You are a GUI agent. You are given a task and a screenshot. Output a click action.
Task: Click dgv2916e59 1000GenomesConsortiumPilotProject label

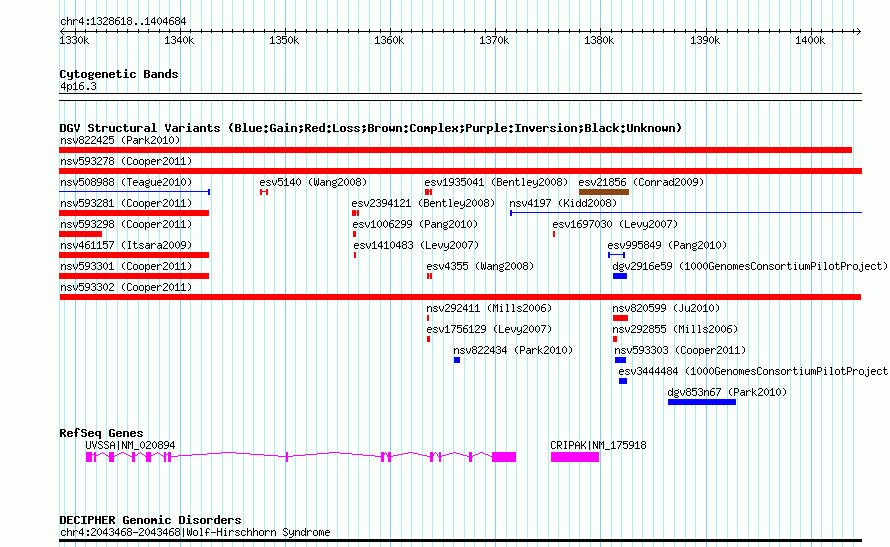pyautogui.click(x=750, y=266)
